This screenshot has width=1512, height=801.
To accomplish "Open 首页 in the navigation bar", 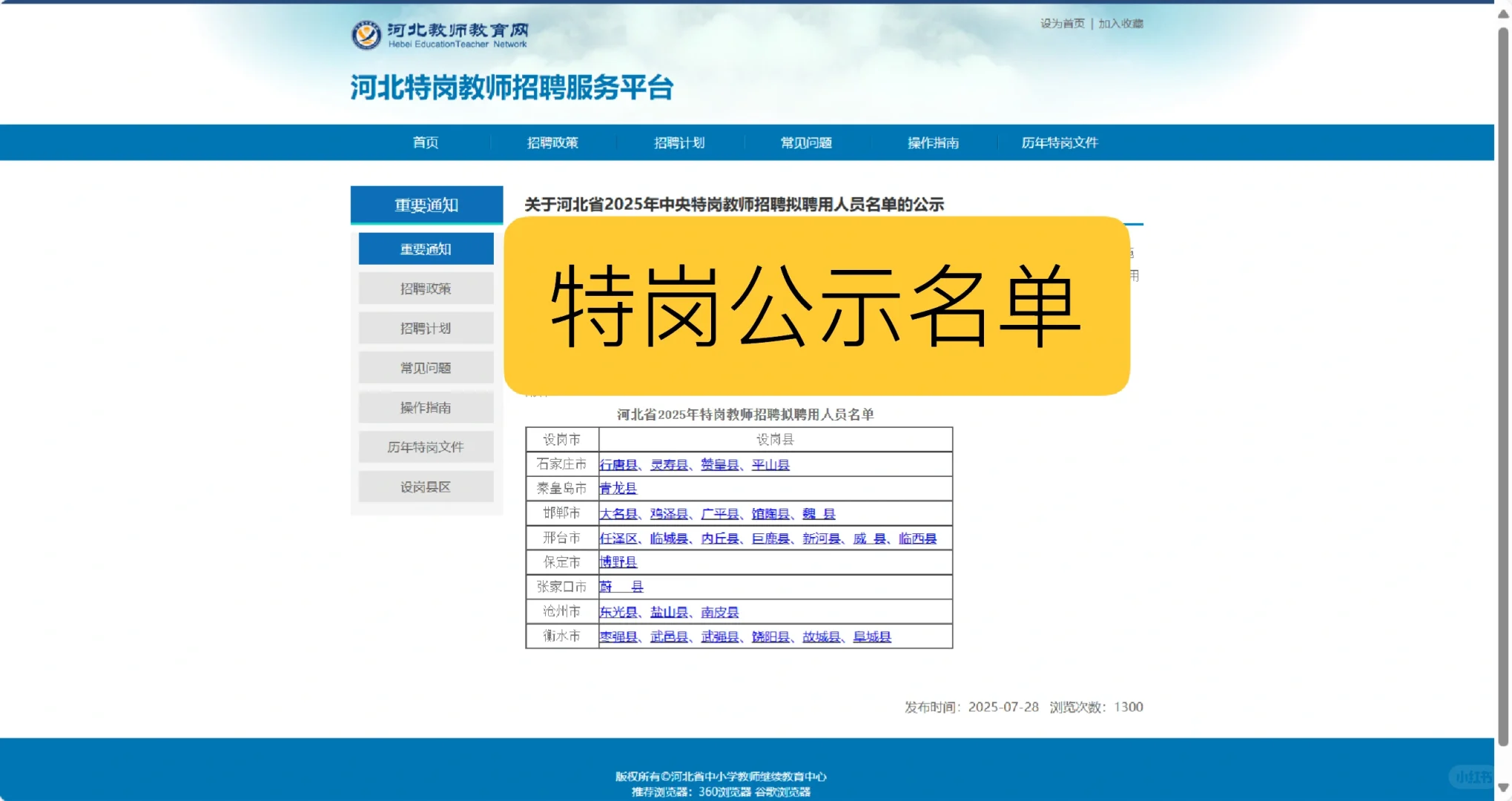I will pos(426,142).
